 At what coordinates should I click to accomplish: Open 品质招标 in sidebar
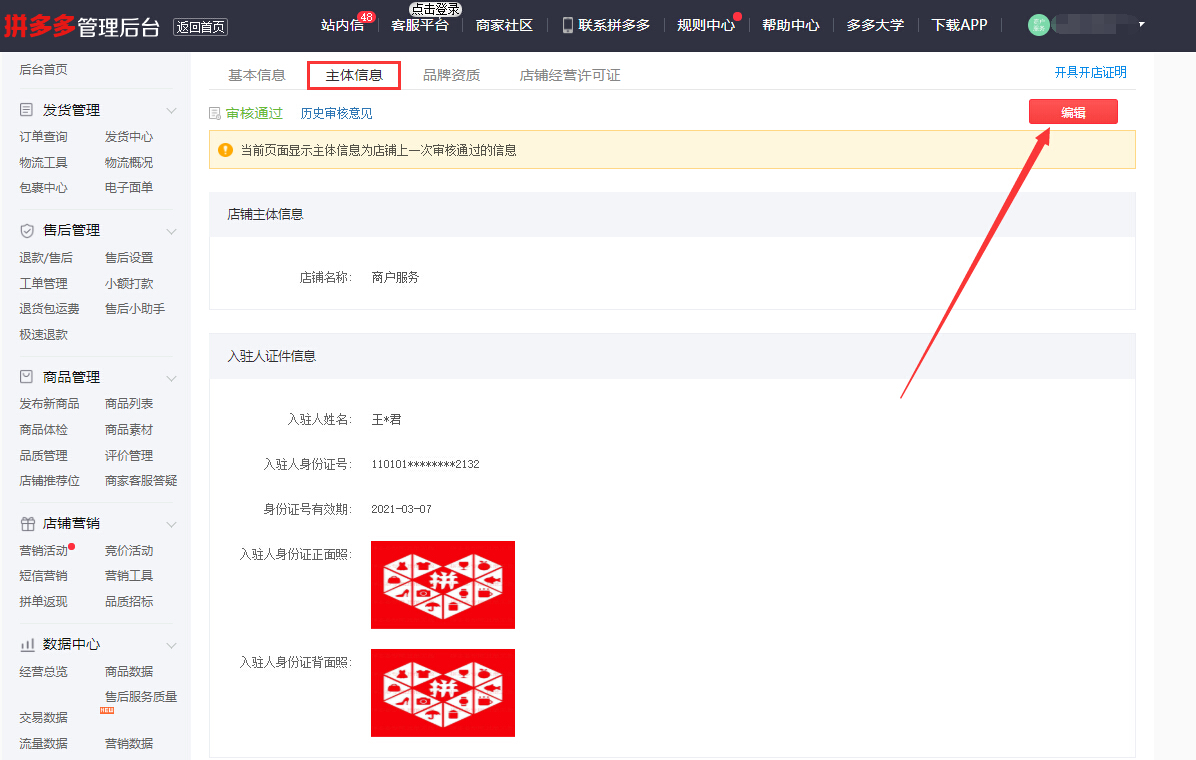click(129, 602)
